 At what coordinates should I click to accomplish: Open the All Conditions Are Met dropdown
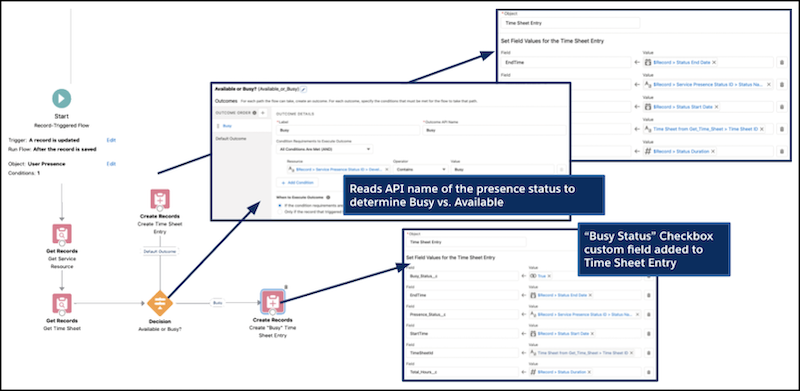coord(324,149)
